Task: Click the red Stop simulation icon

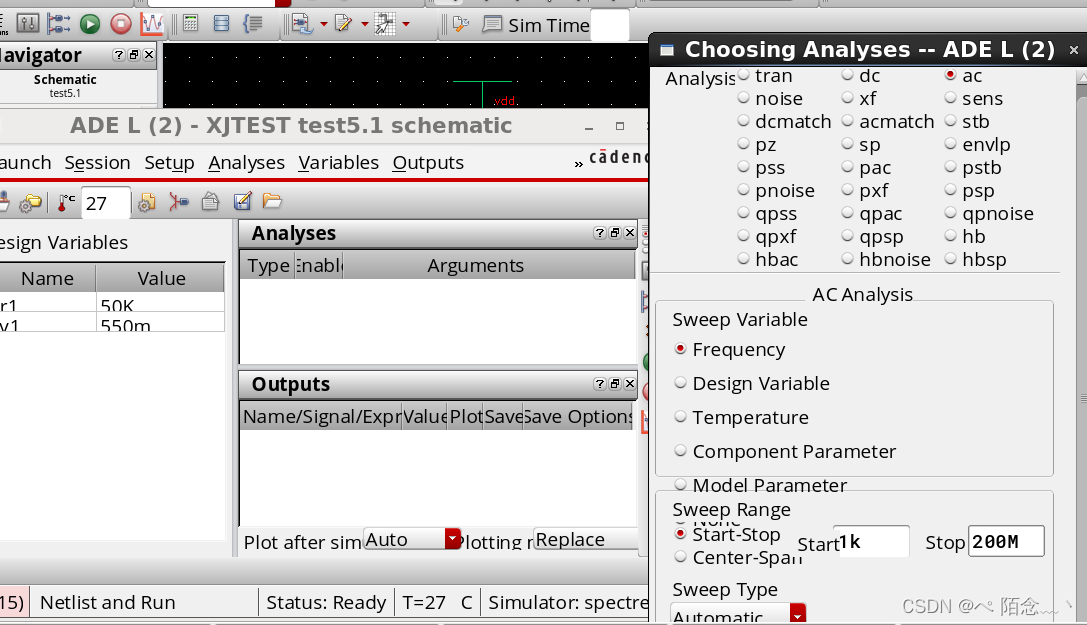Action: (x=121, y=24)
